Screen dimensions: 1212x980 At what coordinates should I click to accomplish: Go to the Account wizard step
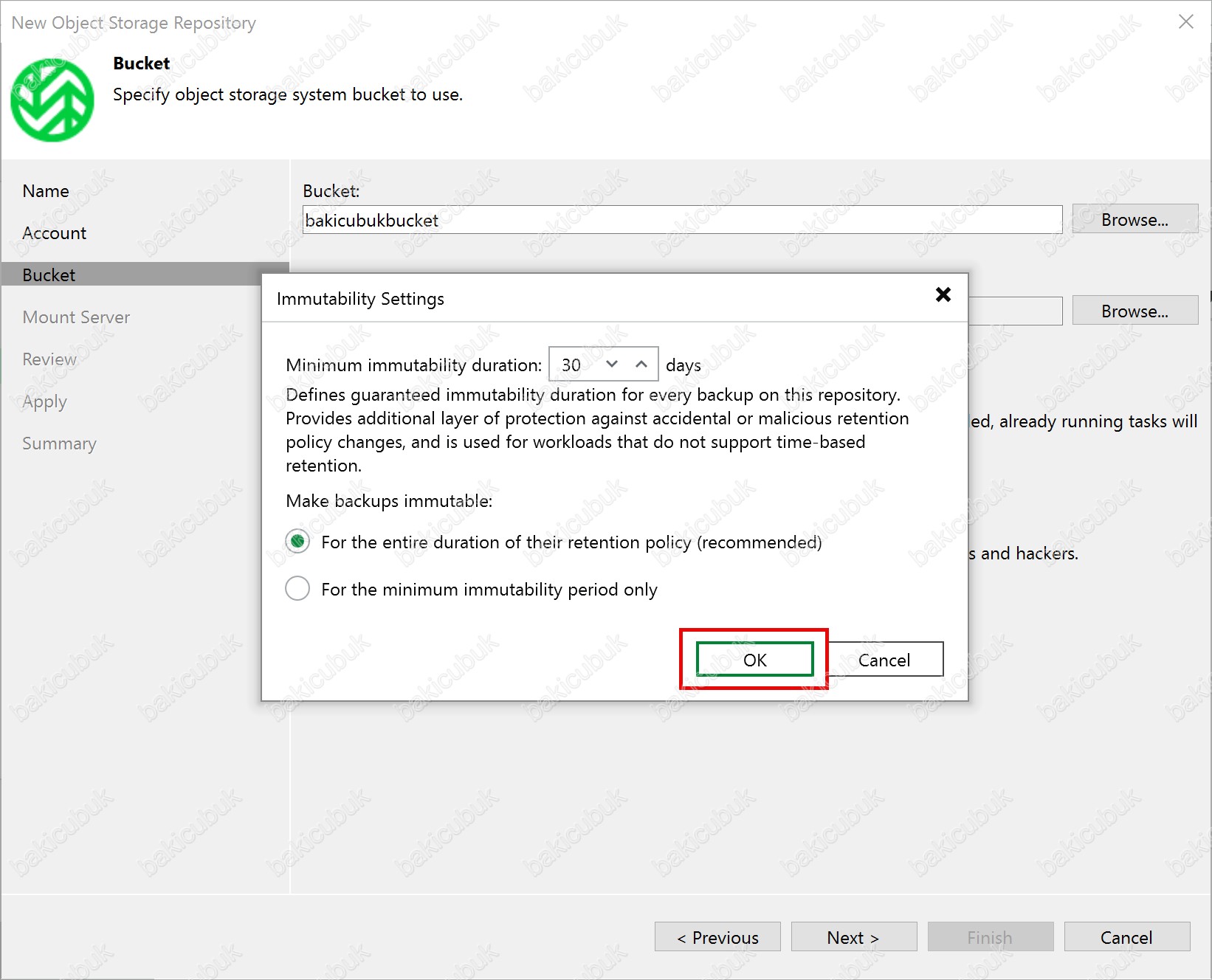click(55, 233)
